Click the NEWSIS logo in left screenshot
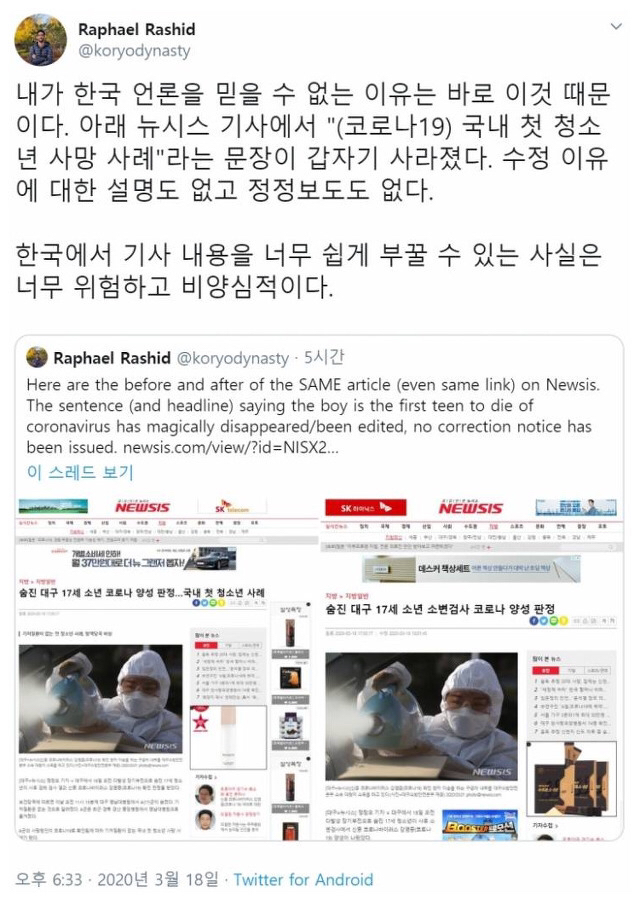640x905 pixels. [143, 507]
